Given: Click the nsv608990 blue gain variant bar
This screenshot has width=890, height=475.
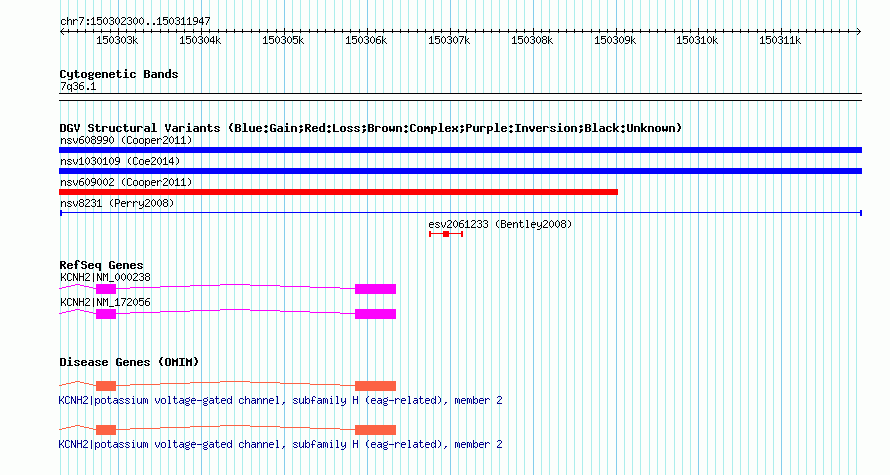Looking at the screenshot, I should coord(460,150).
